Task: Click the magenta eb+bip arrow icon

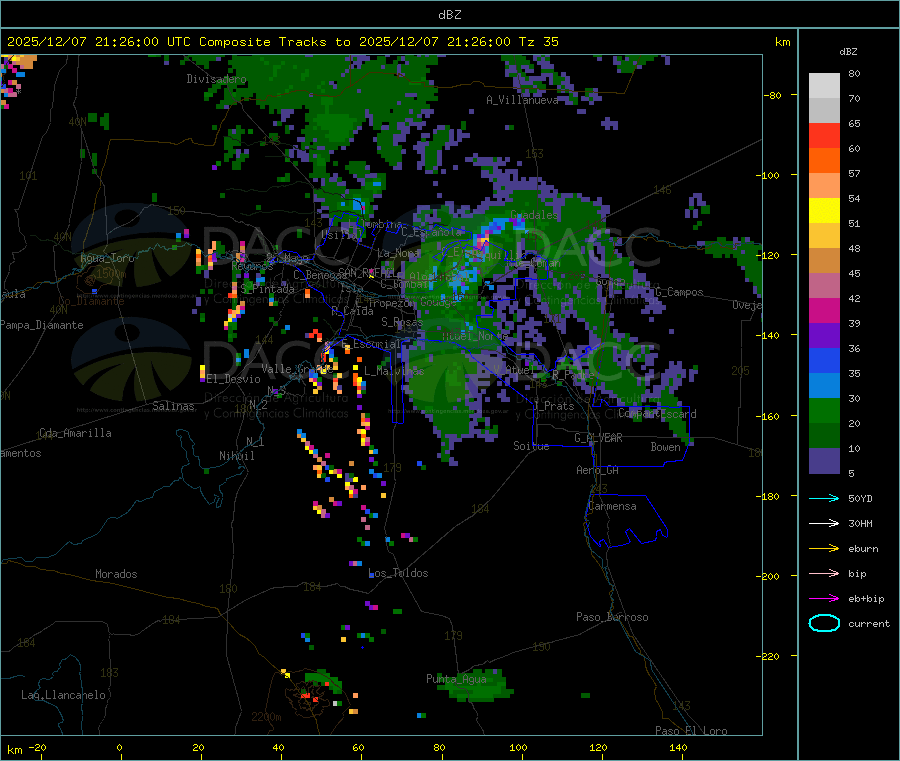Action: (x=824, y=598)
